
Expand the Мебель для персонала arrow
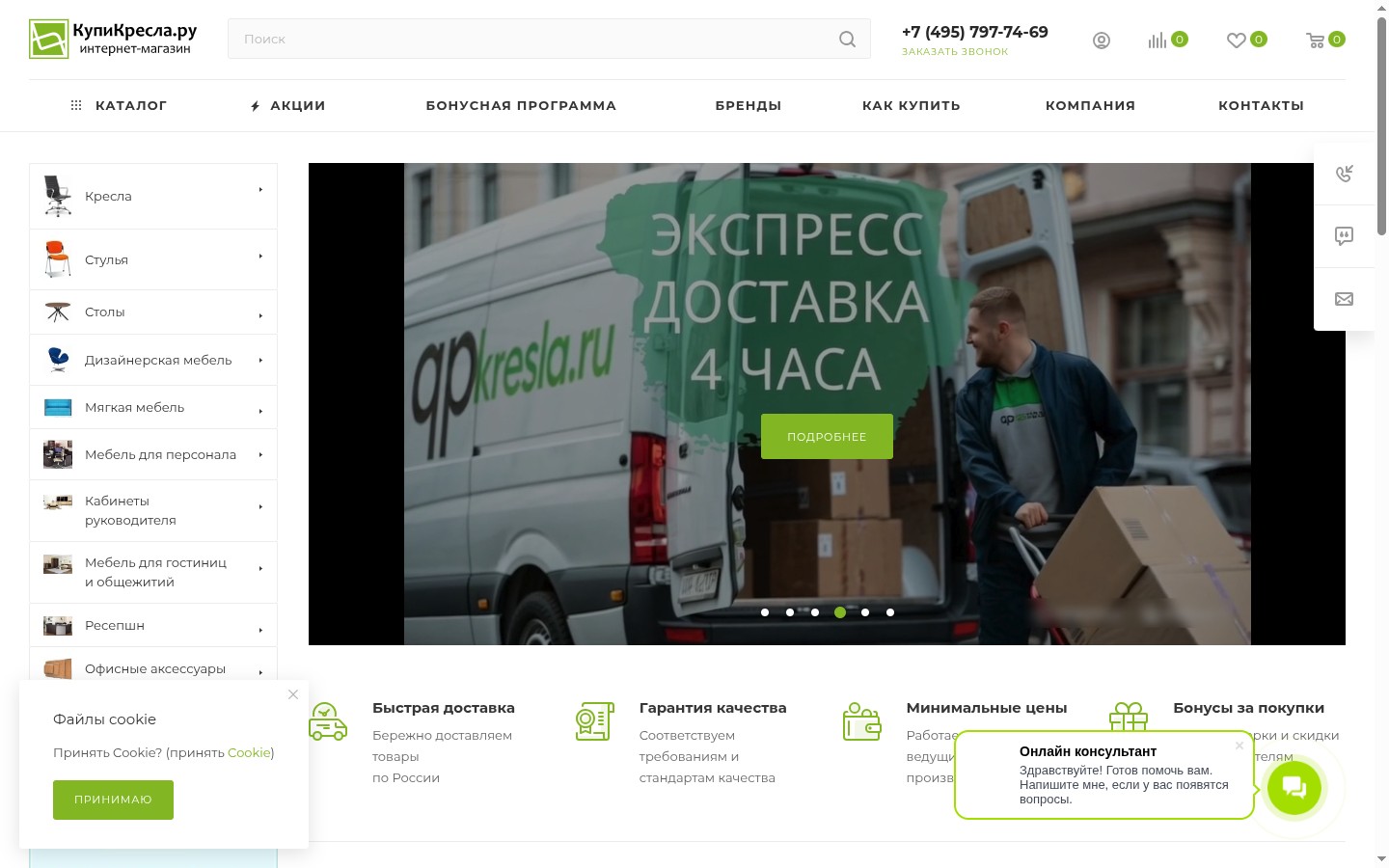coord(260,454)
